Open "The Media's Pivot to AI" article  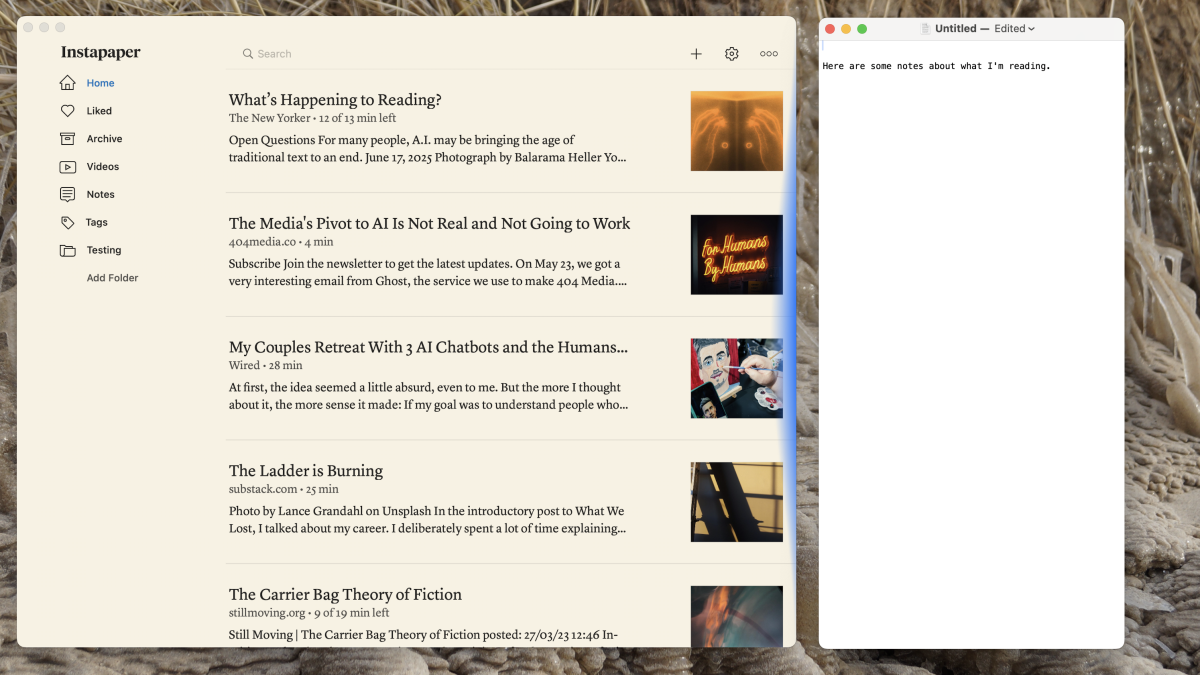point(429,224)
